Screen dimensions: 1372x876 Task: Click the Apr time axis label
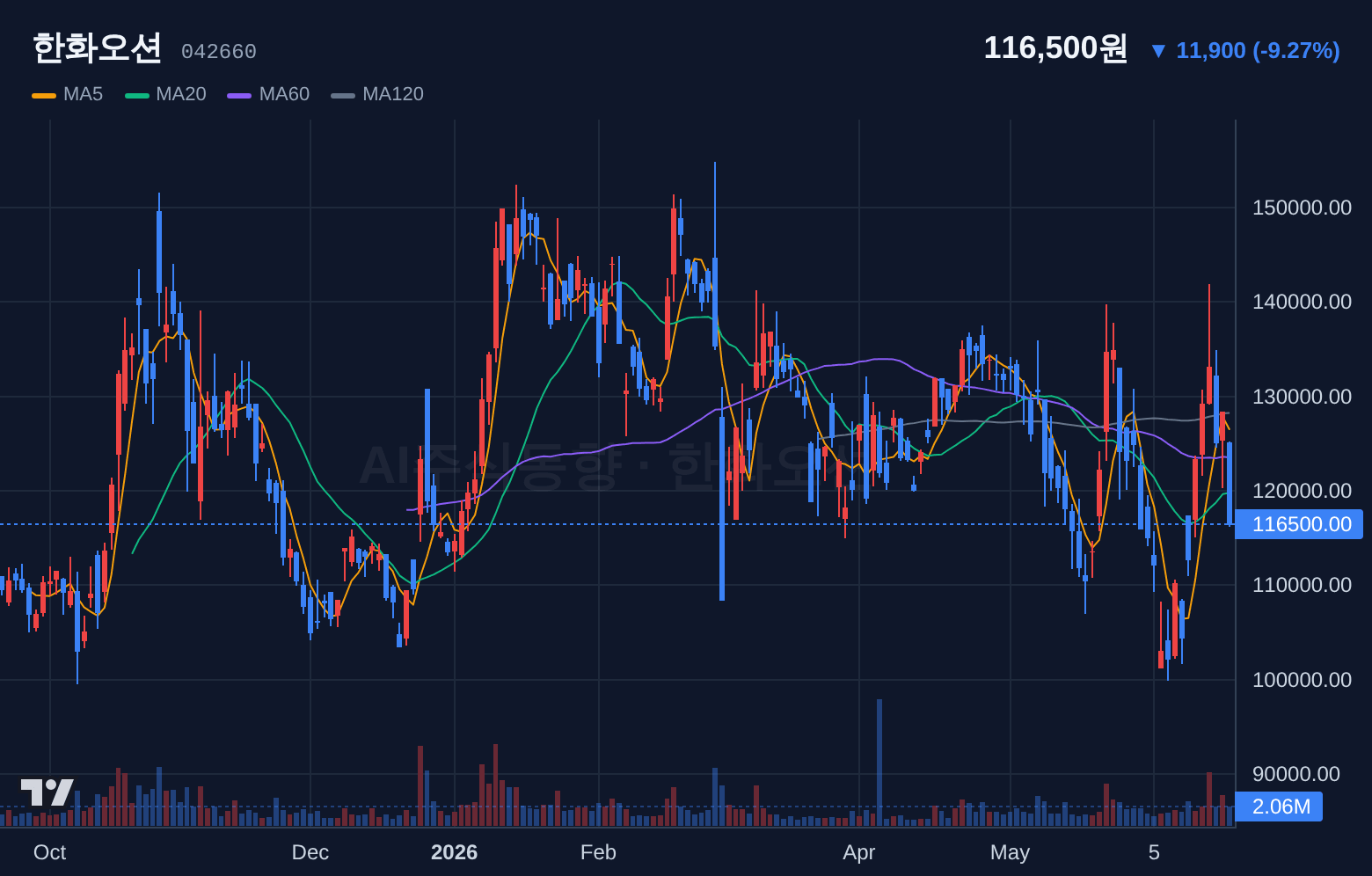coord(859,852)
